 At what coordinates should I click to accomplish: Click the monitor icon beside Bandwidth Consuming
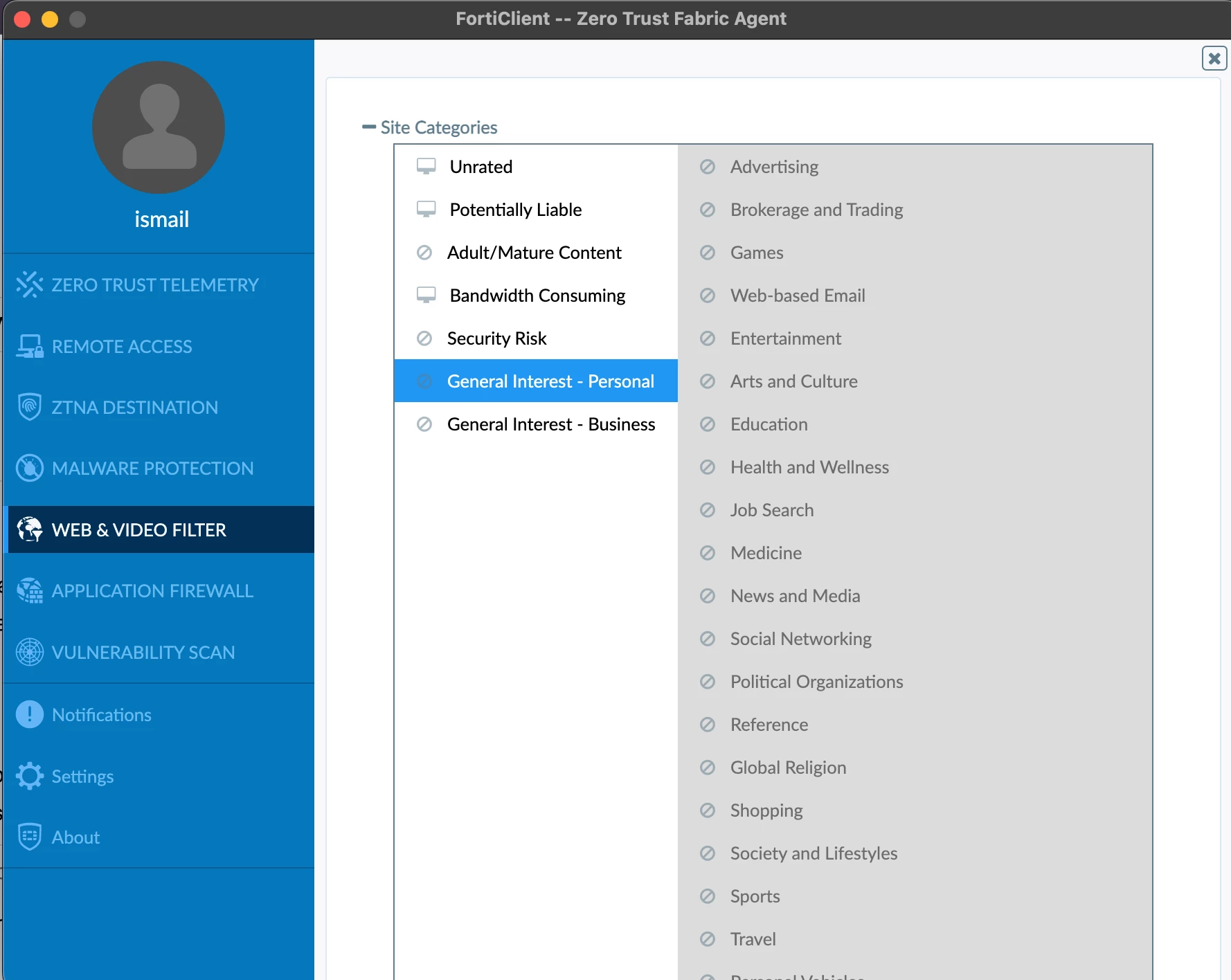coord(426,296)
